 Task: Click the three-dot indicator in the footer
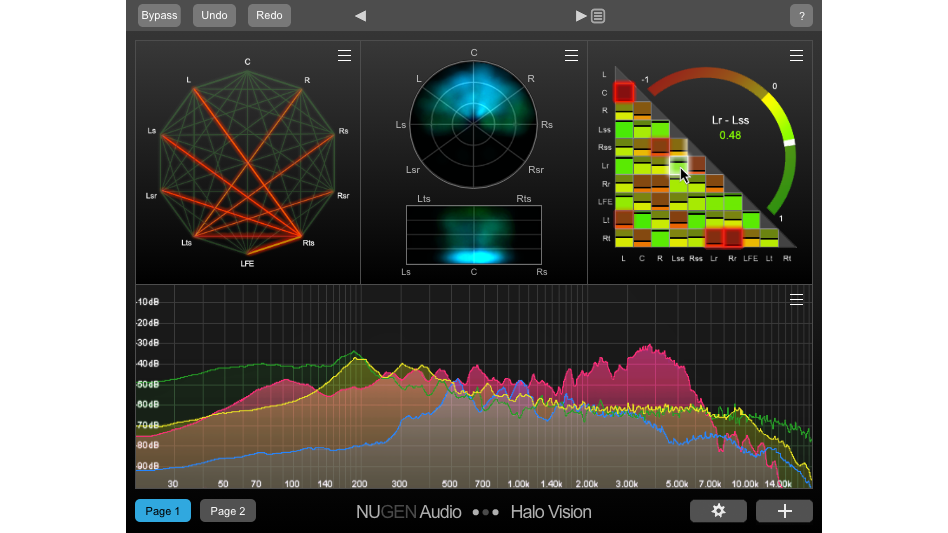point(486,512)
